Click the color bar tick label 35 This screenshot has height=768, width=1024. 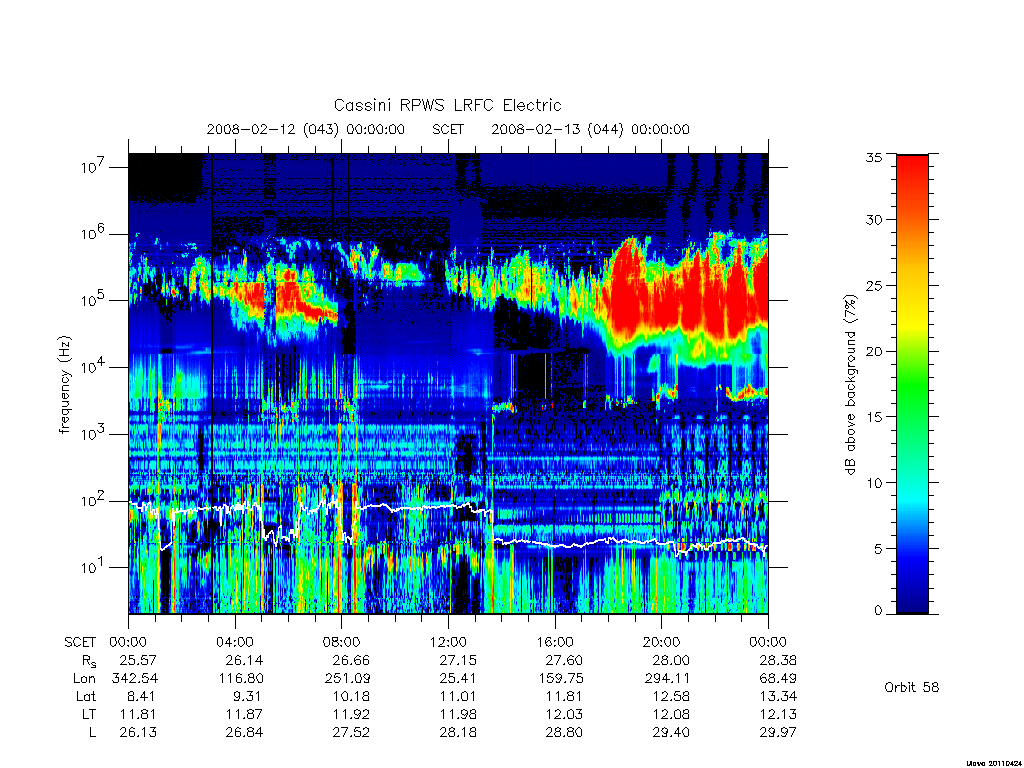point(873,157)
